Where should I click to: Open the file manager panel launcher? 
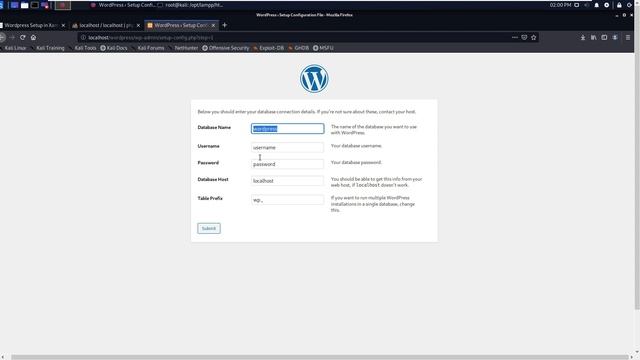24,5
